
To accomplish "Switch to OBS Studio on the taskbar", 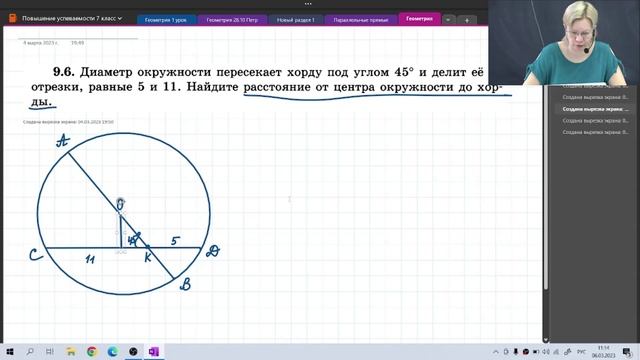I will click(x=133, y=351).
